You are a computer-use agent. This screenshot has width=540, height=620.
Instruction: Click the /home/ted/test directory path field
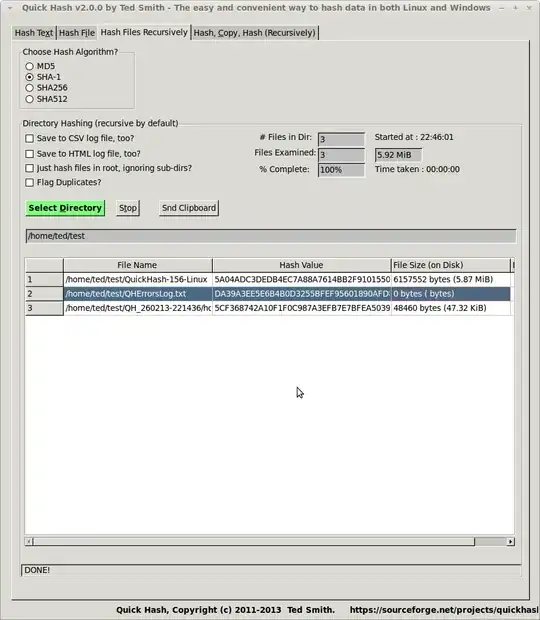[271, 236]
